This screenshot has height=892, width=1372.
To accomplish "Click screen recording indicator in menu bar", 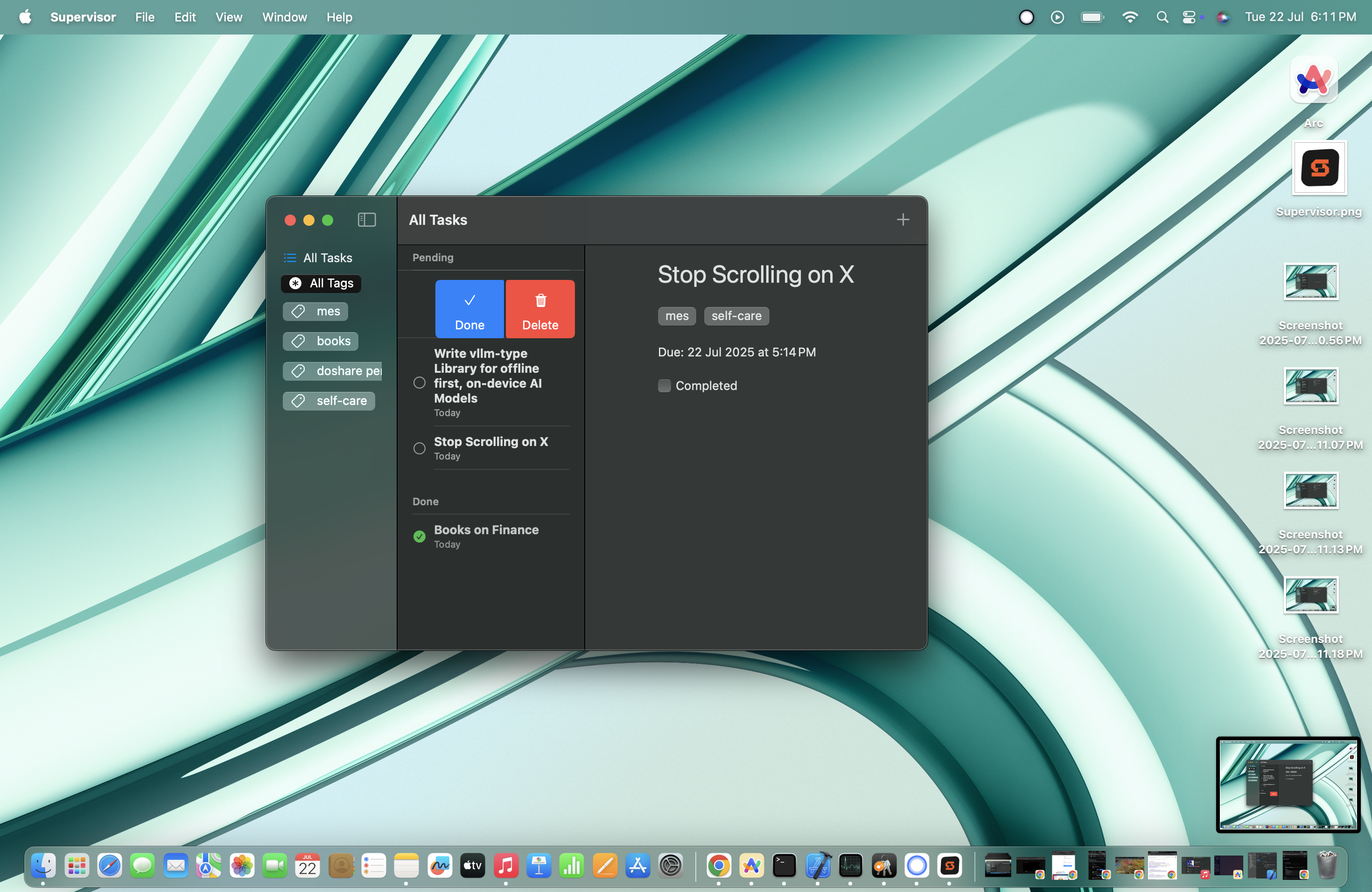I will pos(1026,17).
